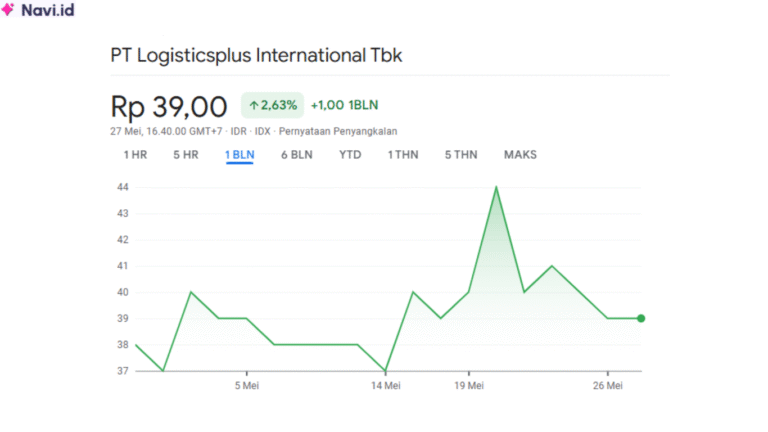Click the '44' y-axis value
This screenshot has width=768, height=432.
click(x=122, y=187)
